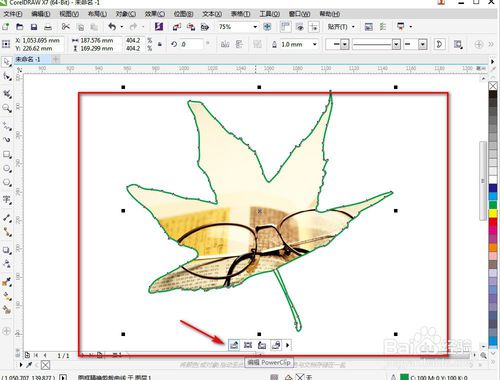
Task: Open the 对象(C) menu
Action: (126, 14)
